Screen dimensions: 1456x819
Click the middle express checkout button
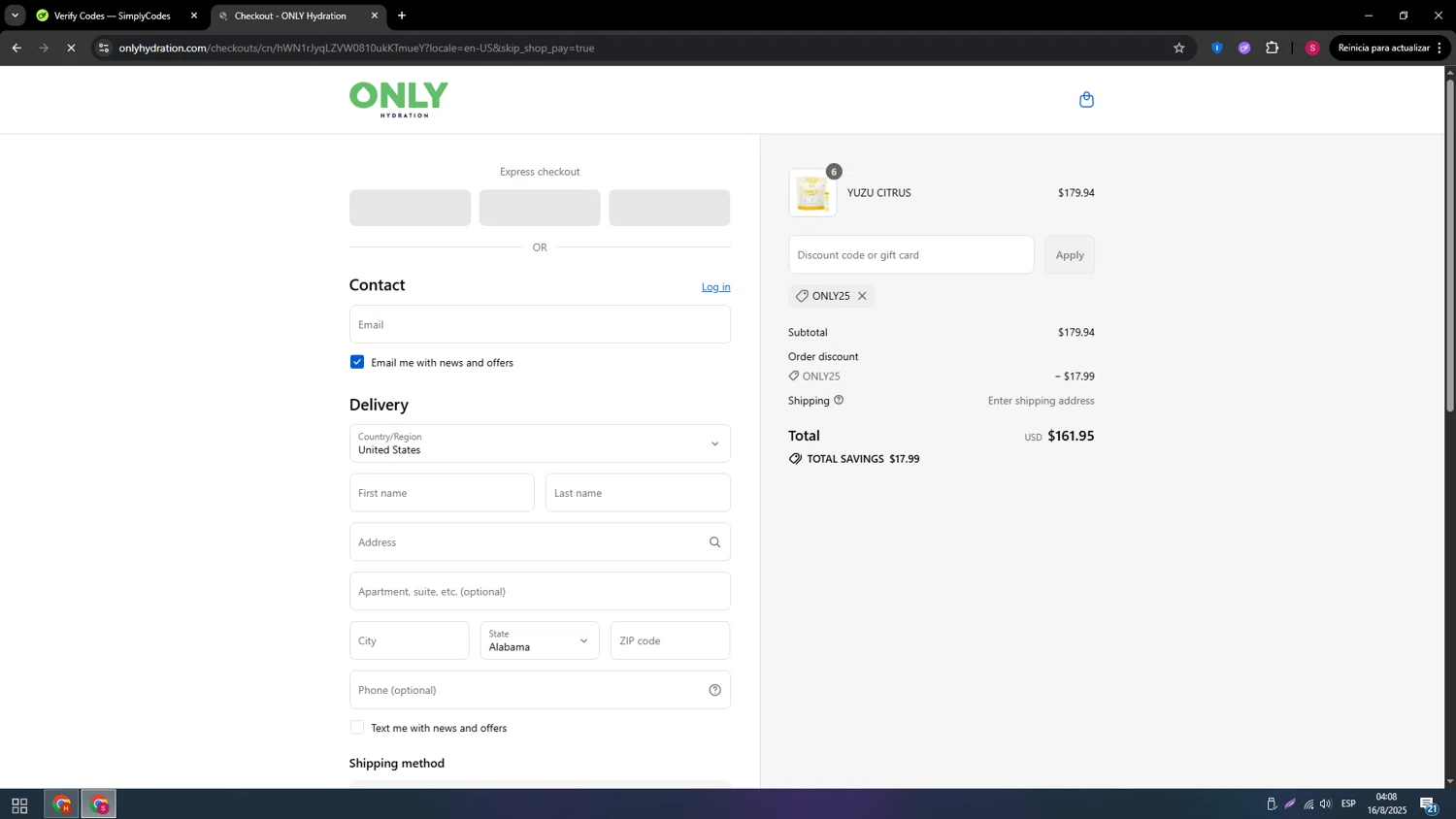pos(540,208)
